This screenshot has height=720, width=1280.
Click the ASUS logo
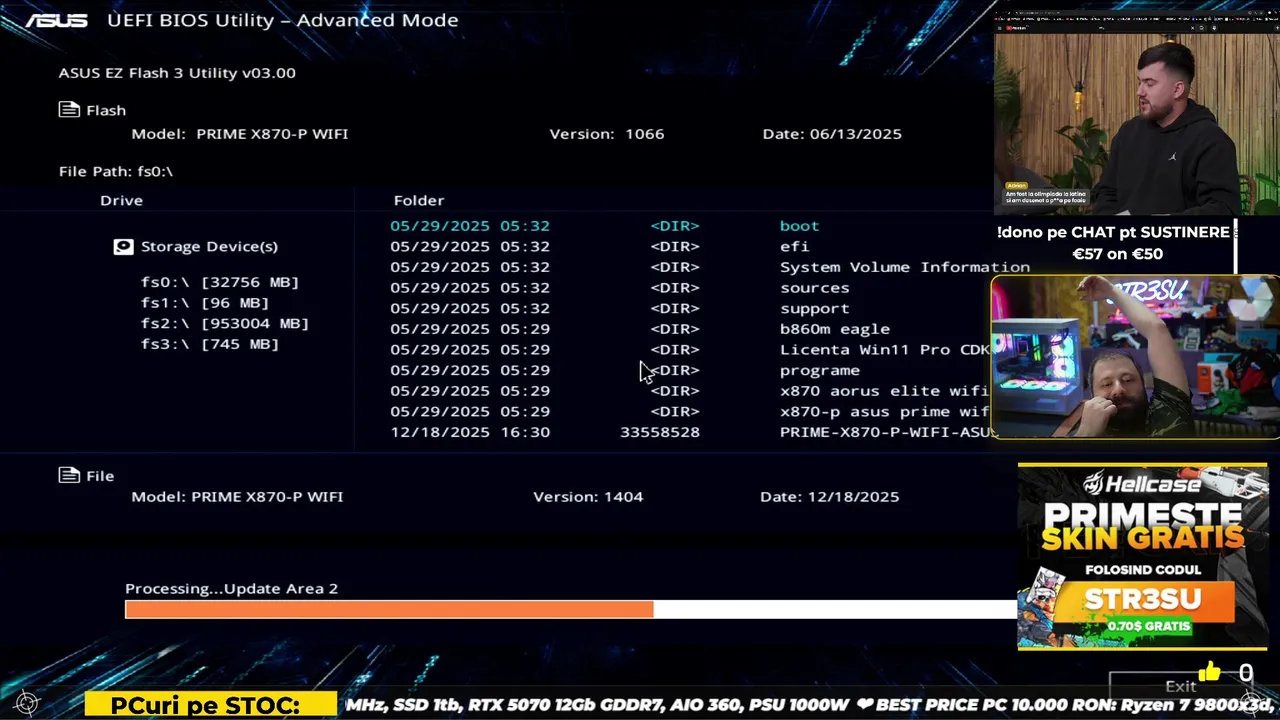point(57,20)
